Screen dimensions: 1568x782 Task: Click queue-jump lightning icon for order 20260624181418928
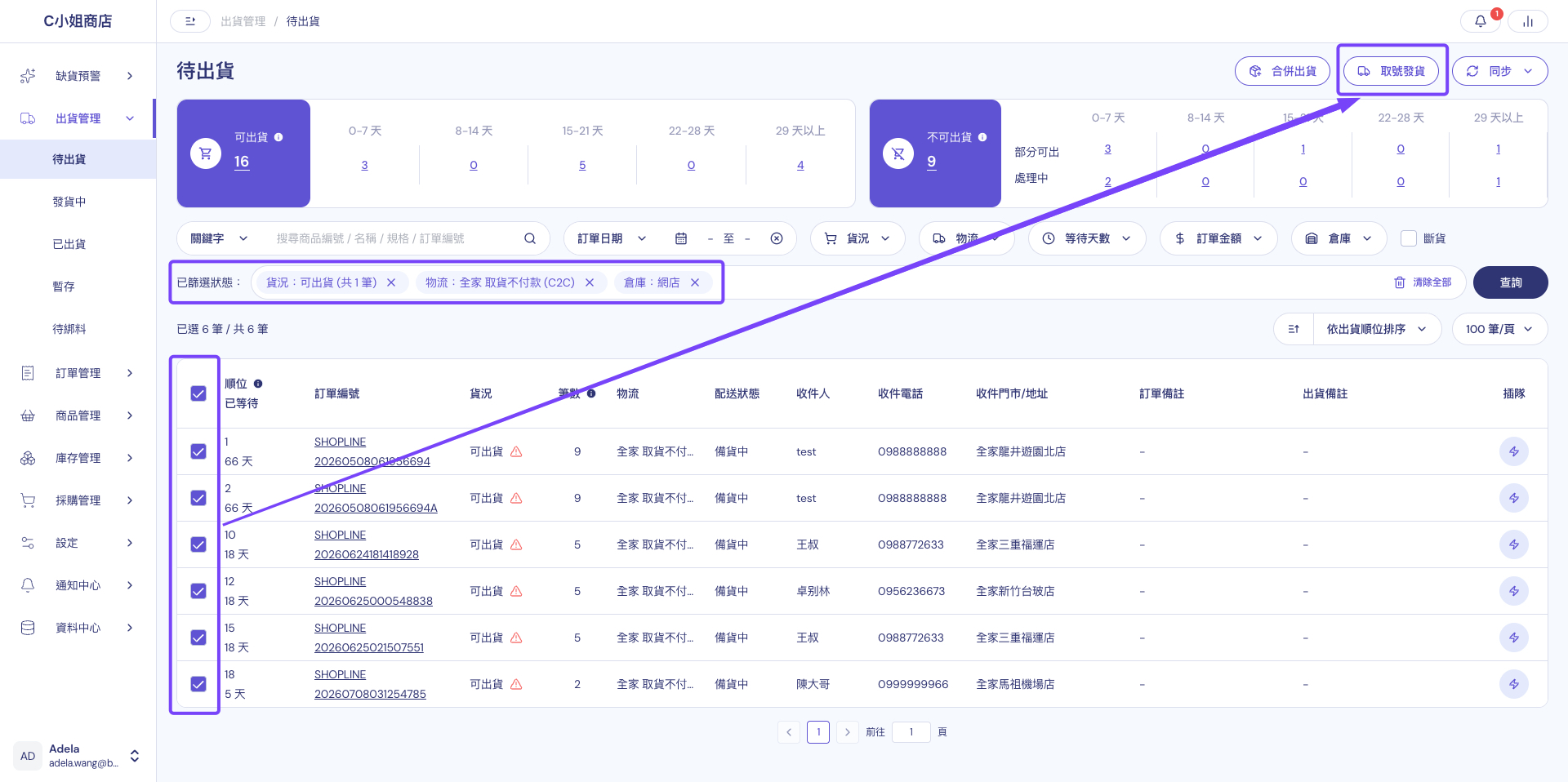pos(1513,544)
